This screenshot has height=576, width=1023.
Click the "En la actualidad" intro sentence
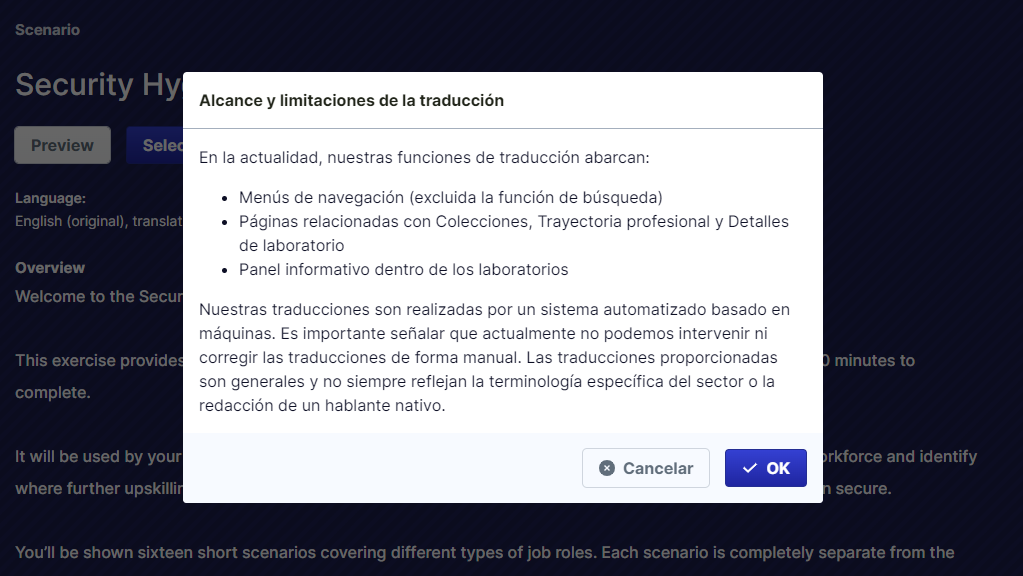(424, 157)
